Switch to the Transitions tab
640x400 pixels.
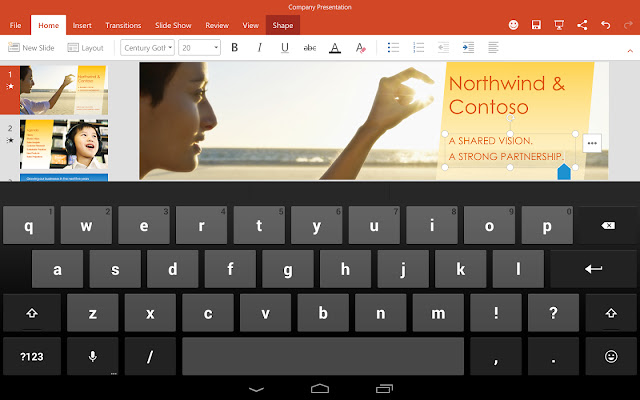point(123,25)
